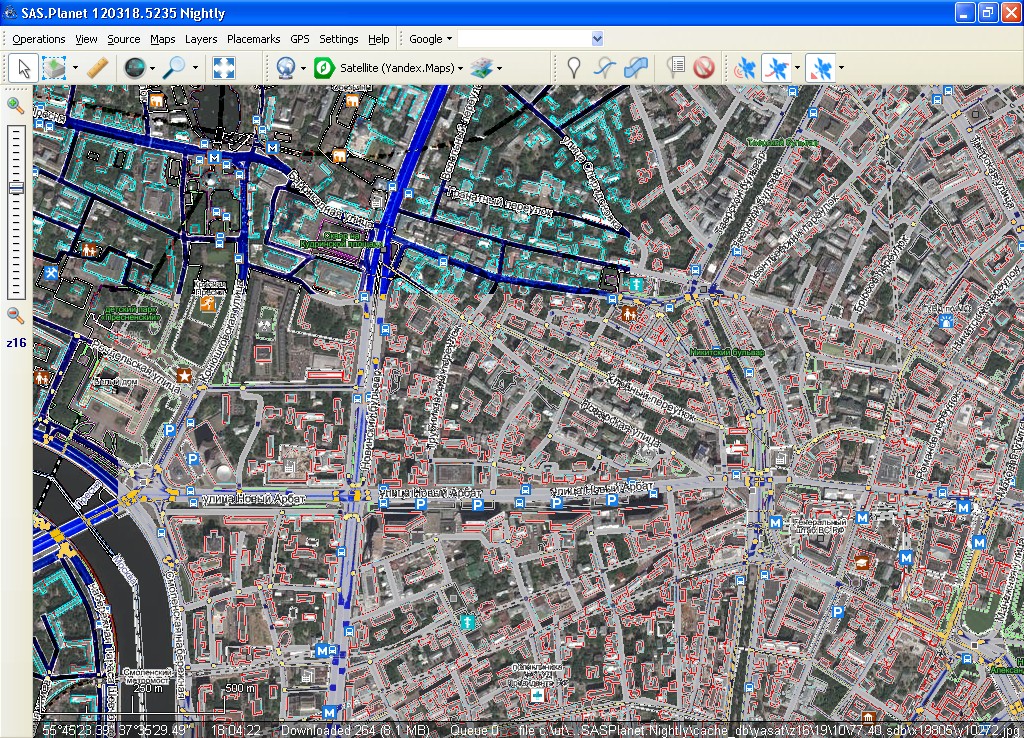Add a new path placemark
This screenshot has height=738, width=1024.
(x=604, y=68)
